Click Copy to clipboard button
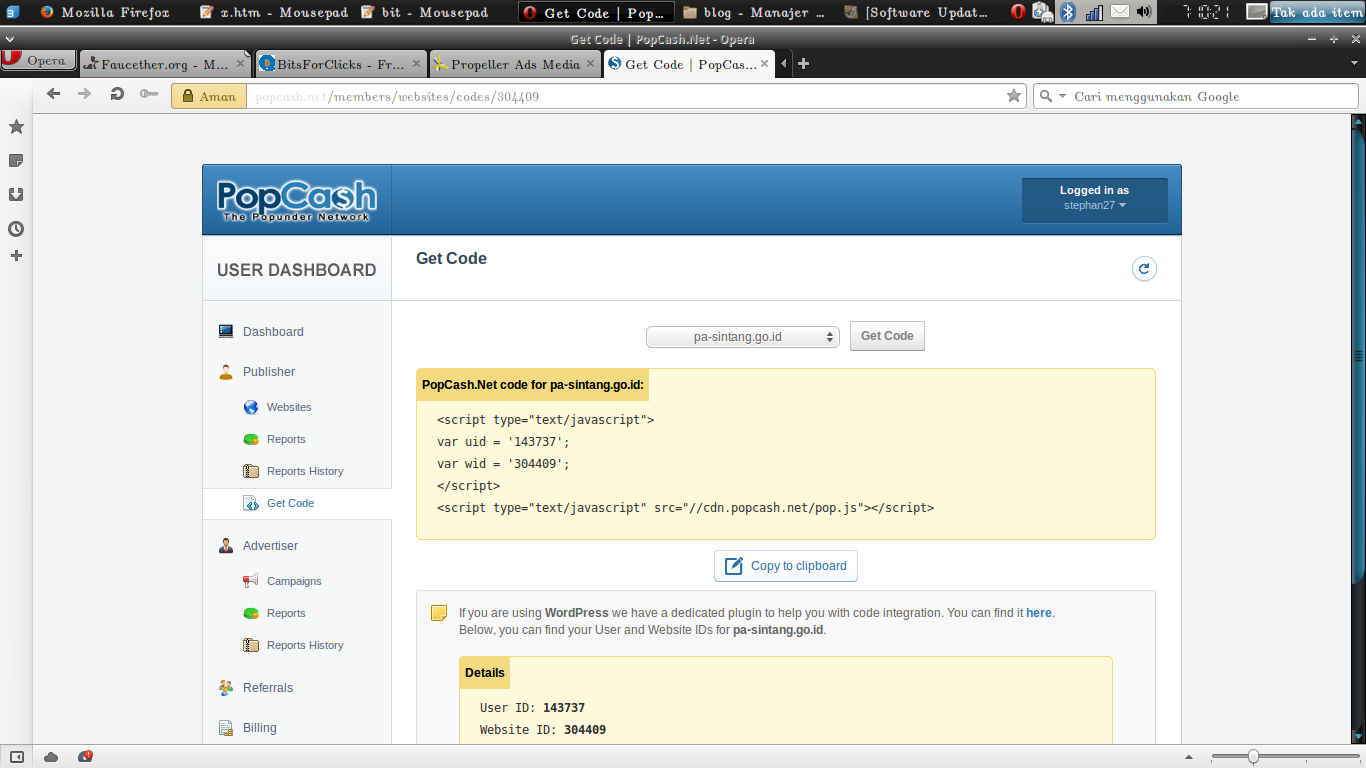This screenshot has width=1366, height=768. [786, 566]
